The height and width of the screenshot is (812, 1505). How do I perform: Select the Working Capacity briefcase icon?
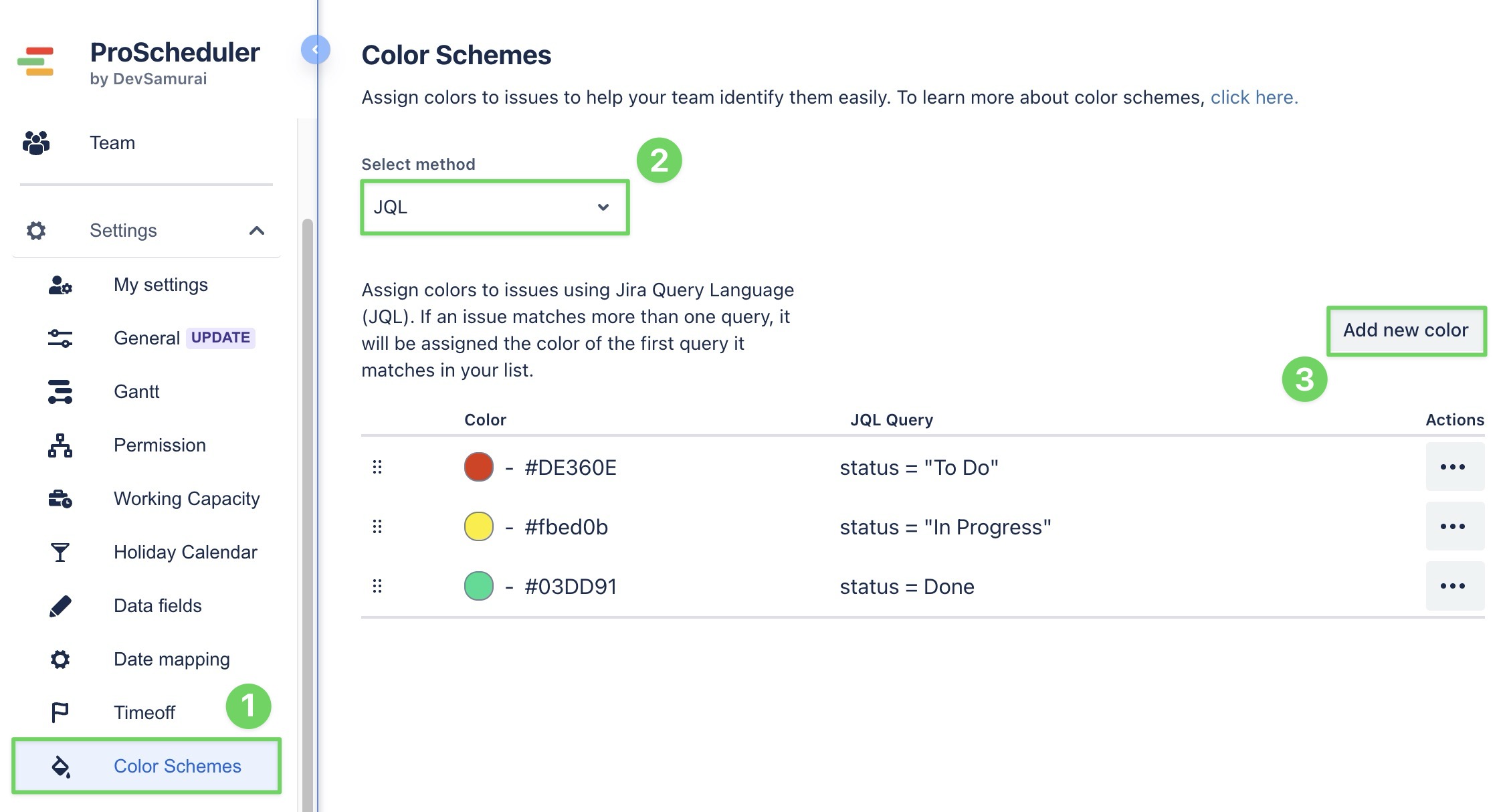[60, 498]
